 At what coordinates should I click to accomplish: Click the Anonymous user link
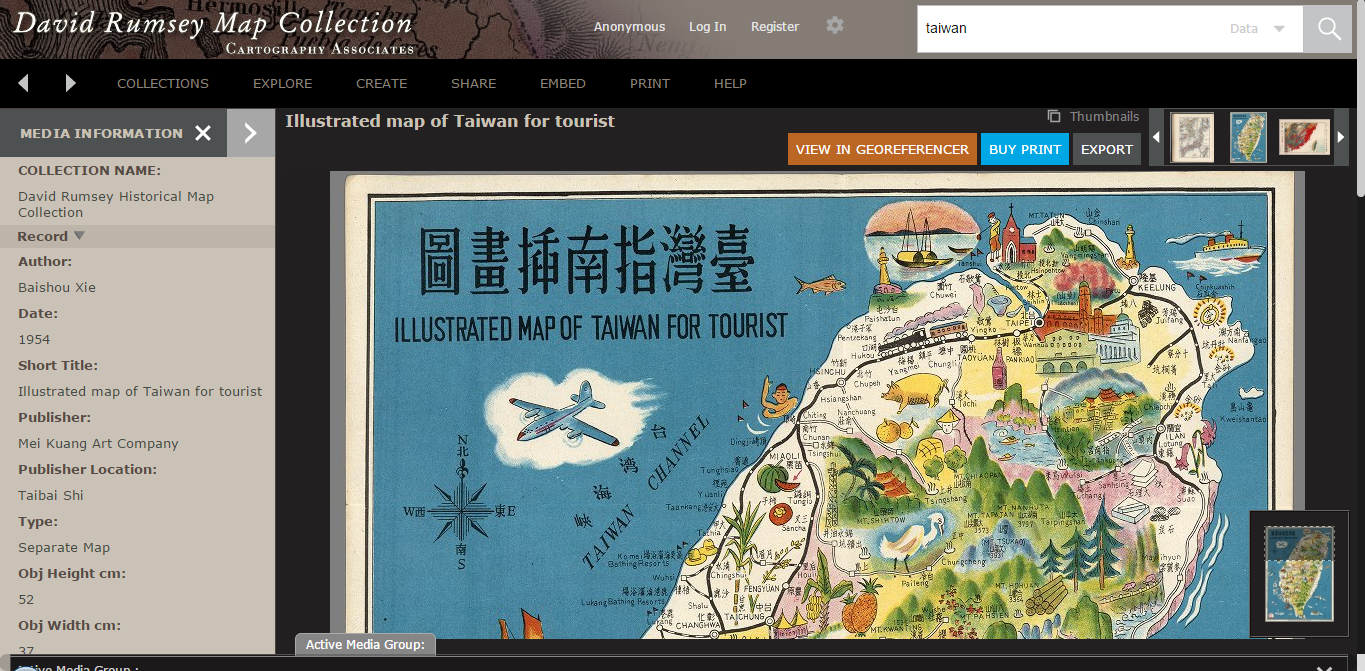point(629,27)
